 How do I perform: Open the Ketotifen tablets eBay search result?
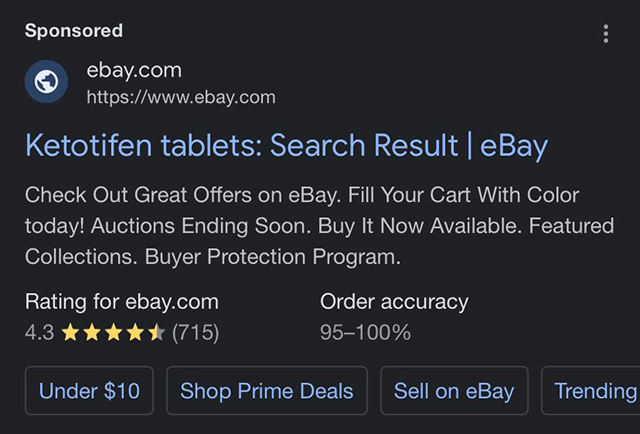coord(286,146)
